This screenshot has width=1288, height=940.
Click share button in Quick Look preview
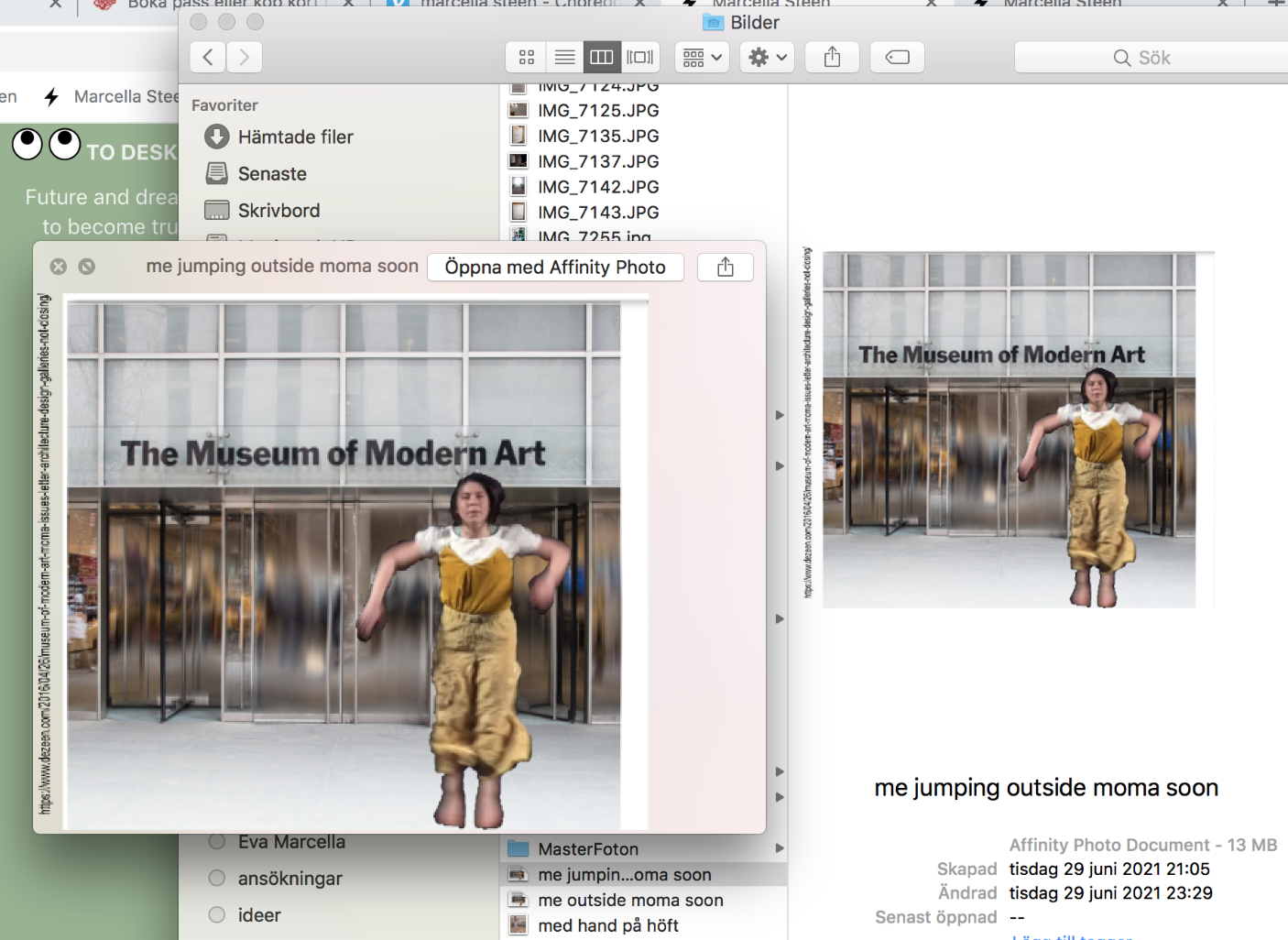click(x=725, y=268)
